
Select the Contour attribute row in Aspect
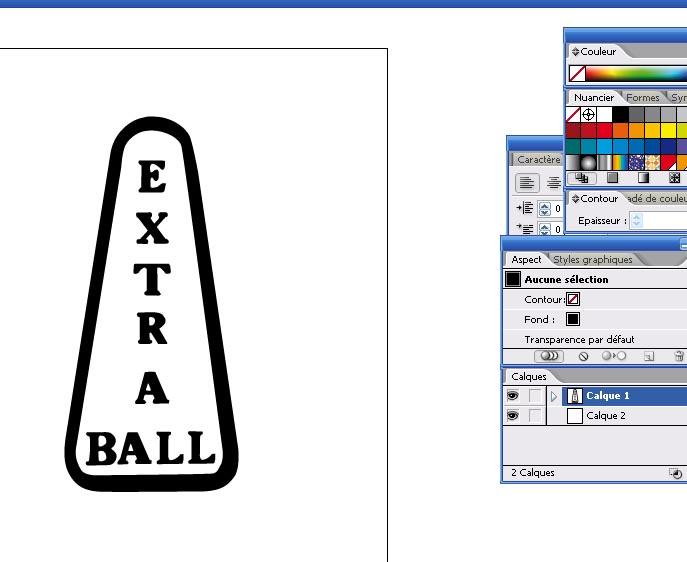click(x=595, y=299)
